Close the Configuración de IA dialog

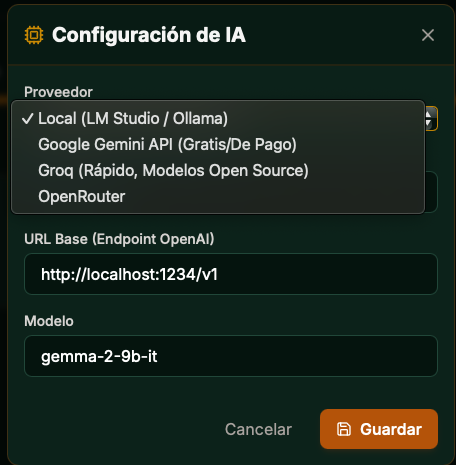tap(428, 35)
